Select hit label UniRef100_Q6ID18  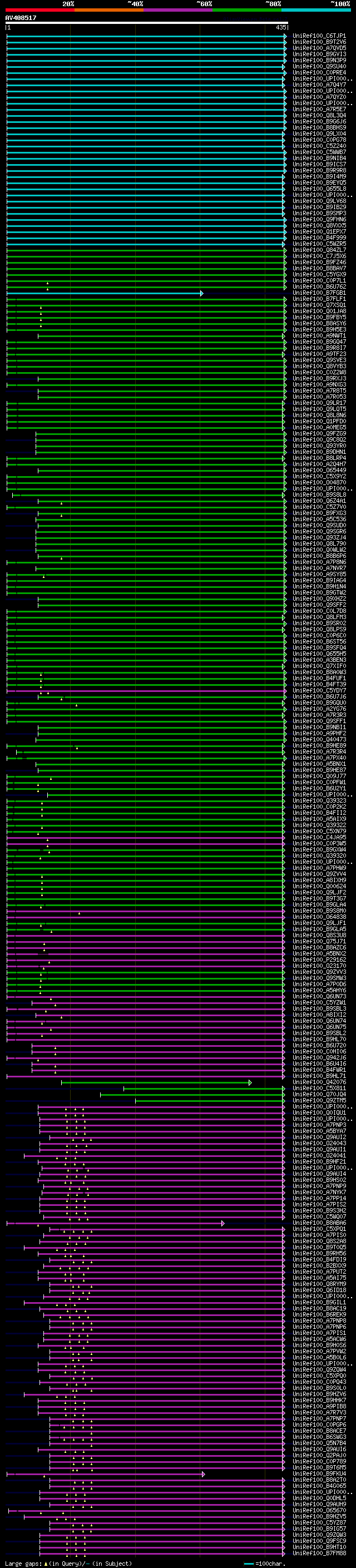click(x=319, y=1290)
